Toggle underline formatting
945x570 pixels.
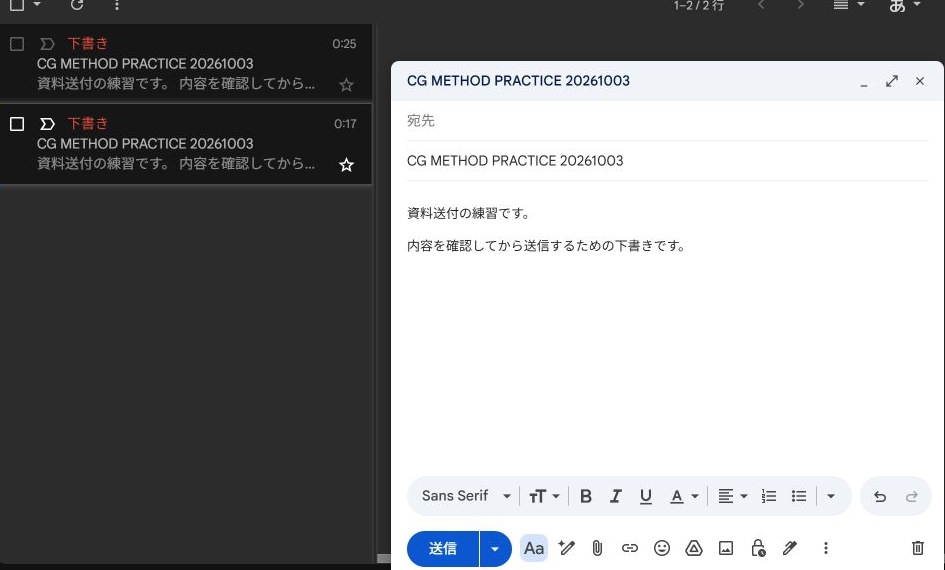645,496
